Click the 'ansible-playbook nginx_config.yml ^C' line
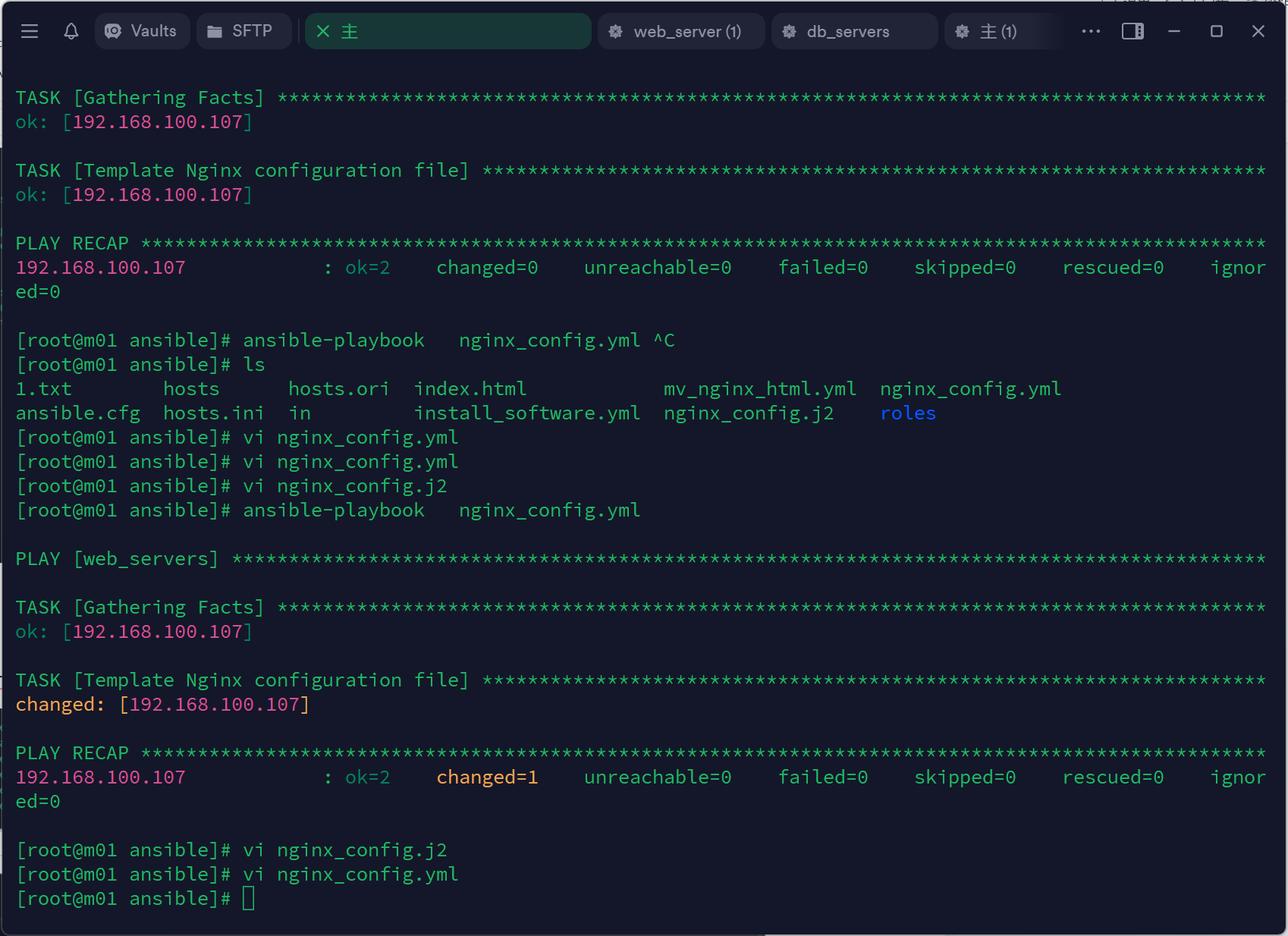The image size is (1288, 936). click(x=346, y=341)
